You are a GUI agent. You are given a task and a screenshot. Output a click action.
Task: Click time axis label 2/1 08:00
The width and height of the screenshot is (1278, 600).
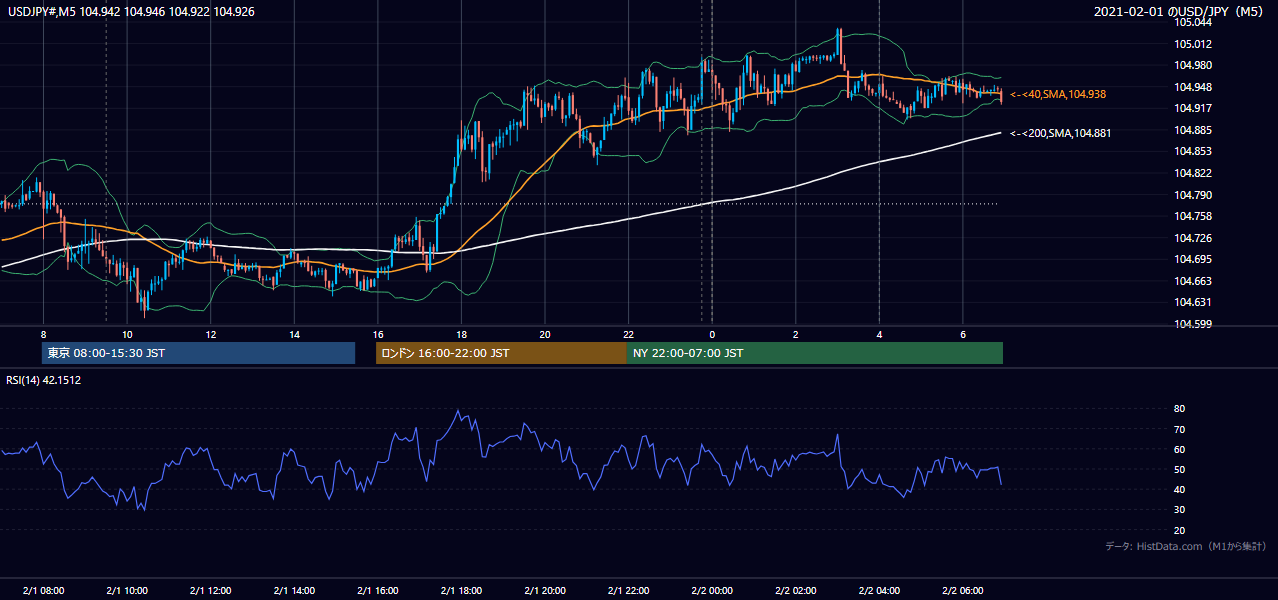tap(43, 590)
